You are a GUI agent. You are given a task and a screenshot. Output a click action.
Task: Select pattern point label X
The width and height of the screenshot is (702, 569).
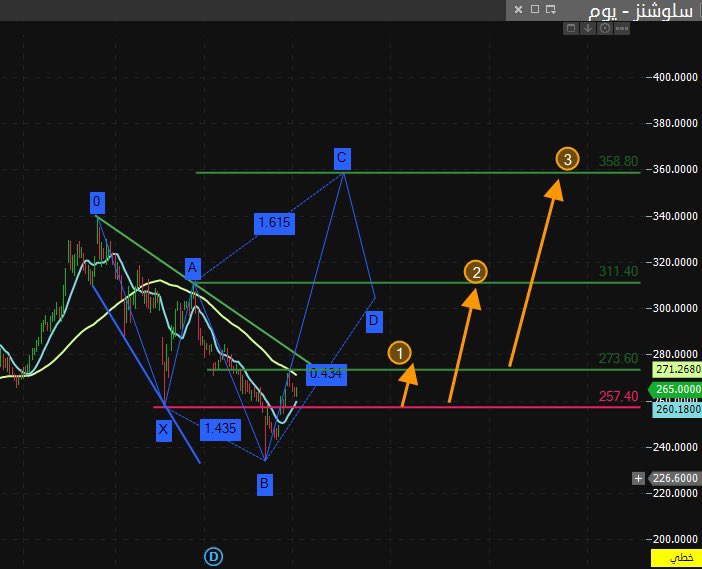coord(163,430)
